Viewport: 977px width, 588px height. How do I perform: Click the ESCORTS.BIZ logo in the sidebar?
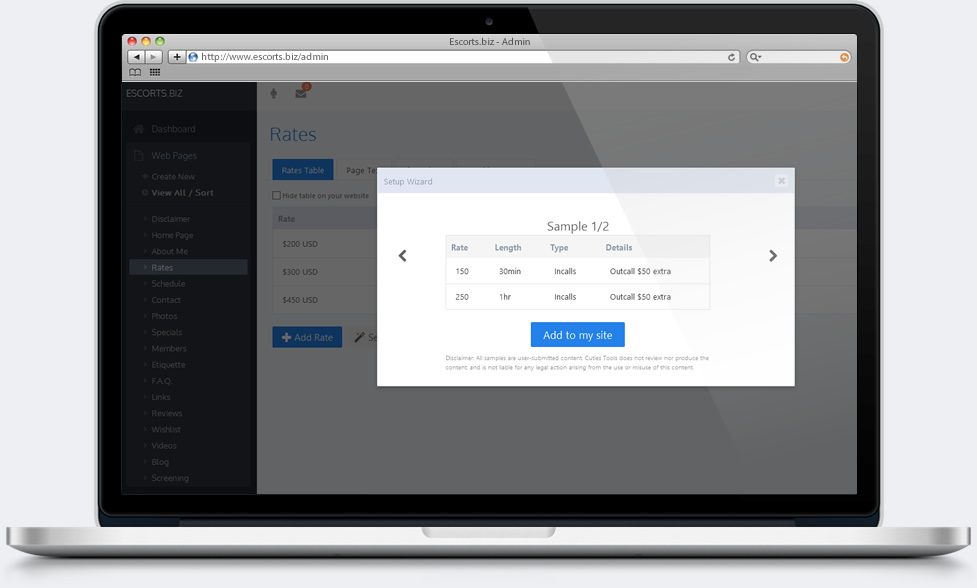pos(155,93)
